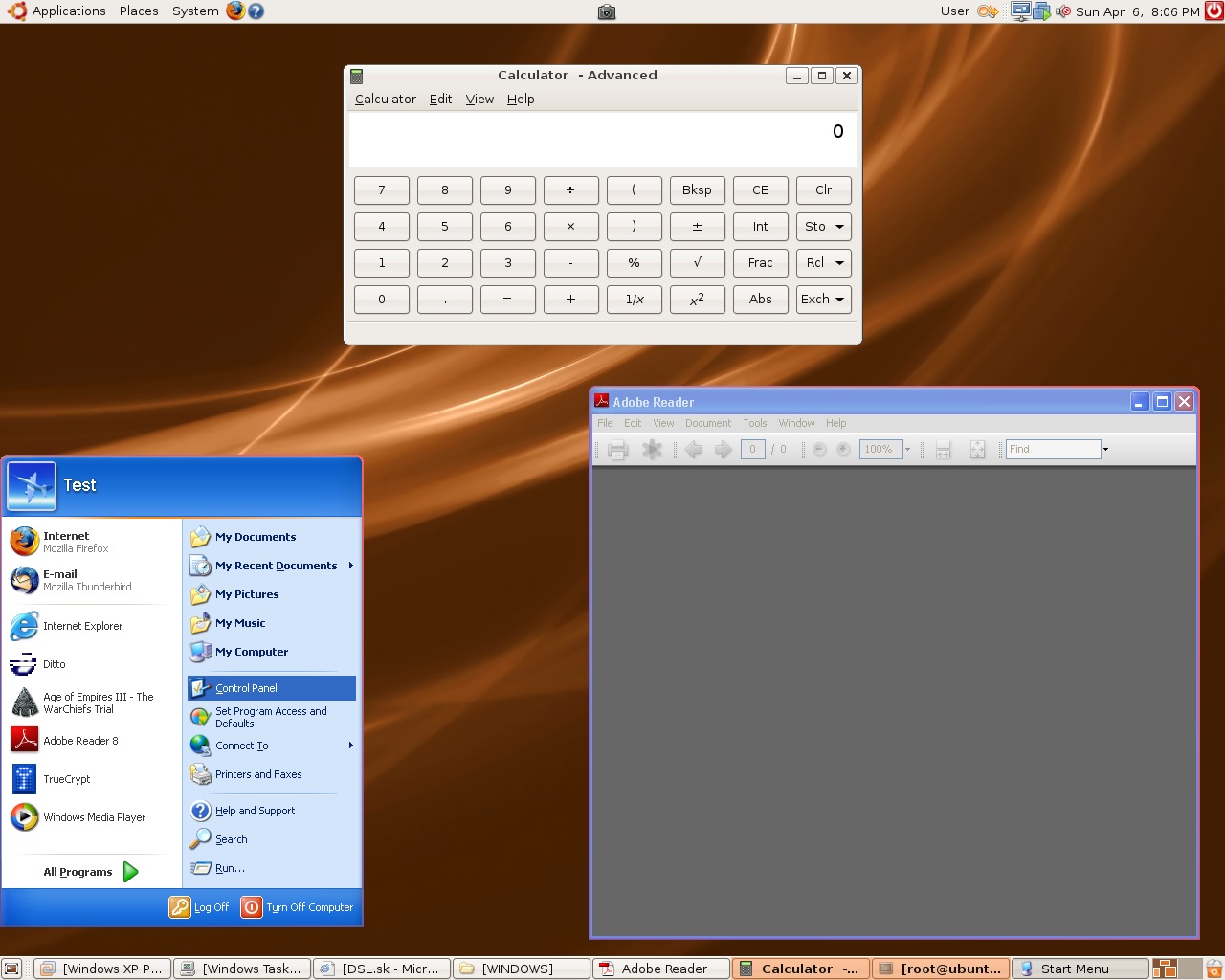
Task: Click the number 7 button in Calculator
Action: (381, 190)
